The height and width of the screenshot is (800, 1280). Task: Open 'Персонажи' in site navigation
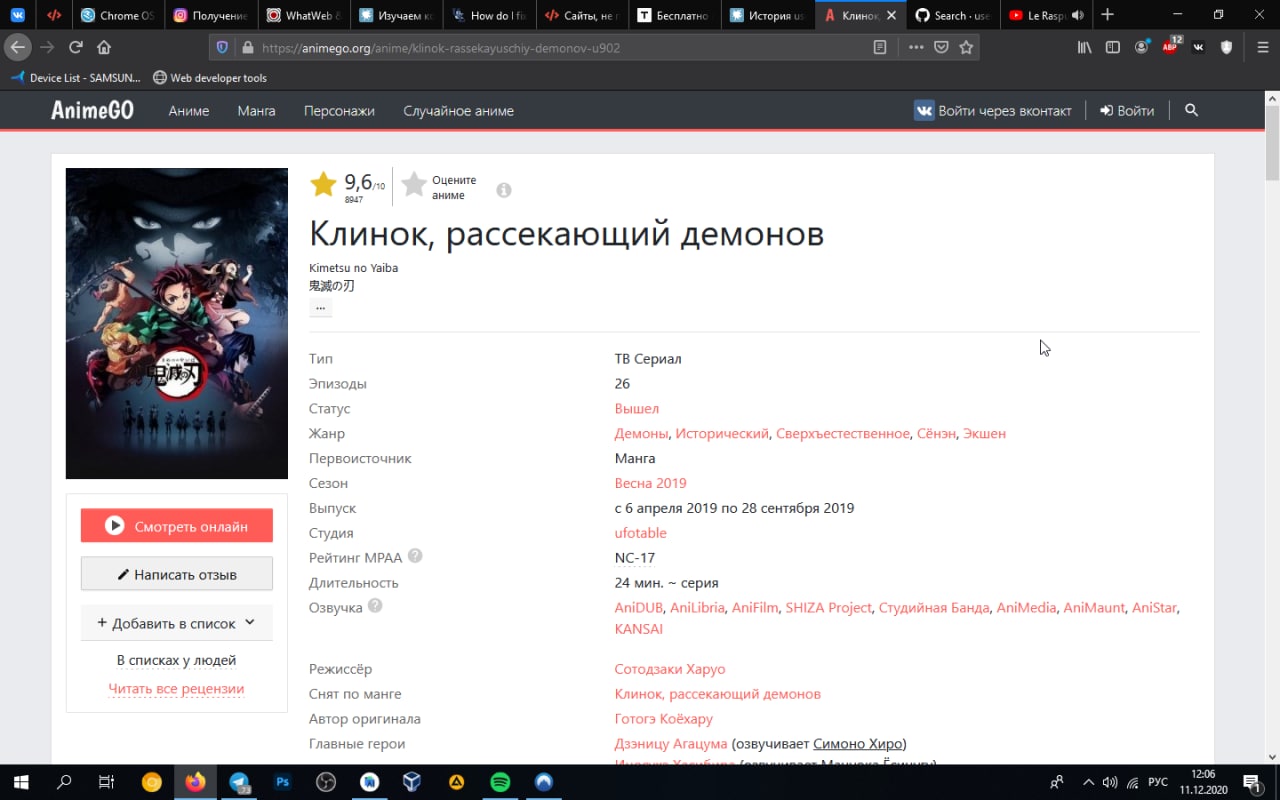(339, 111)
